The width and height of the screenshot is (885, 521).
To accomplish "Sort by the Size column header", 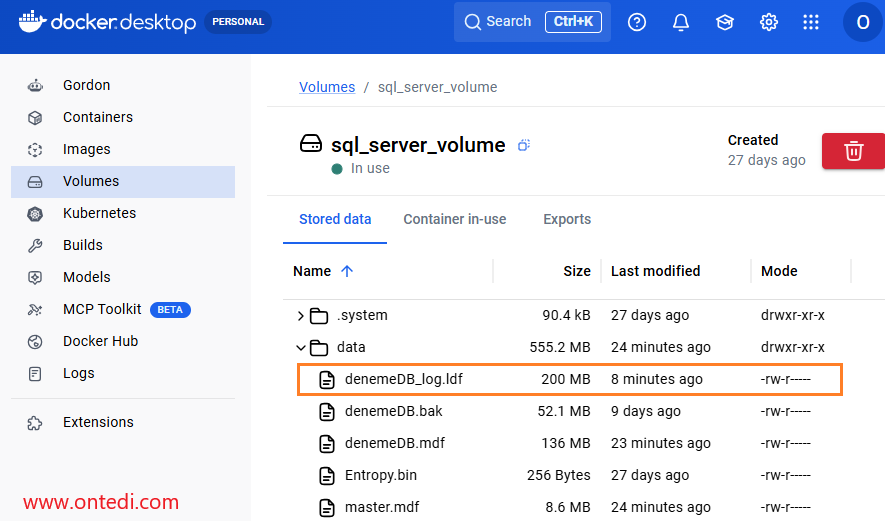I will [x=577, y=272].
